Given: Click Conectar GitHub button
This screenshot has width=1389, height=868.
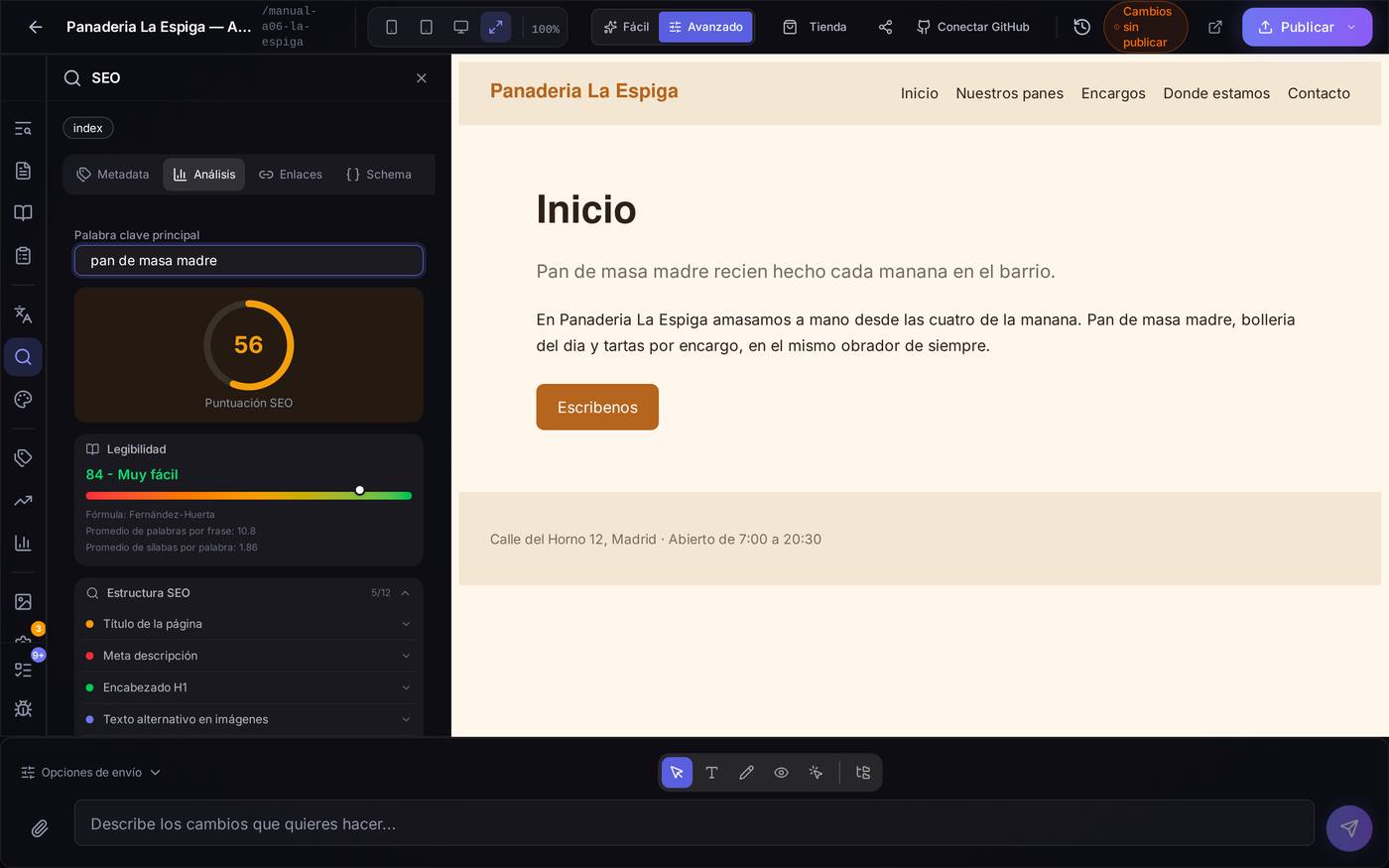Looking at the screenshot, I should click(x=972, y=27).
